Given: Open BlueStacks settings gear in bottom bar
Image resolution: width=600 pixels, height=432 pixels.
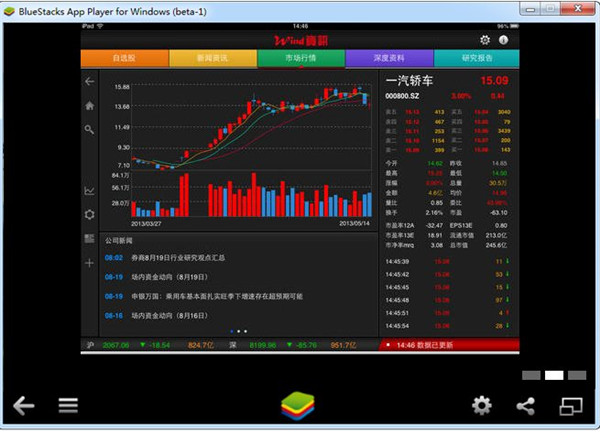Looking at the screenshot, I should click(x=482, y=406).
